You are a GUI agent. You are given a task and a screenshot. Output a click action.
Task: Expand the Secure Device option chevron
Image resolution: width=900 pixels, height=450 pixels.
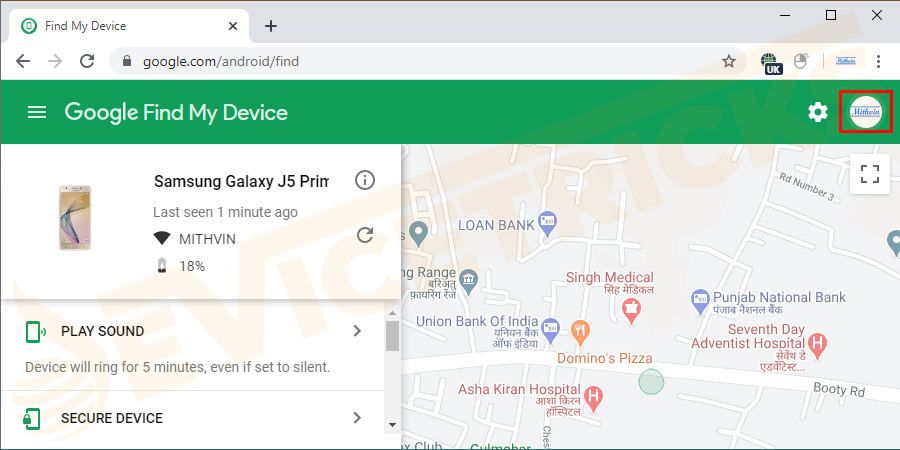(357, 418)
